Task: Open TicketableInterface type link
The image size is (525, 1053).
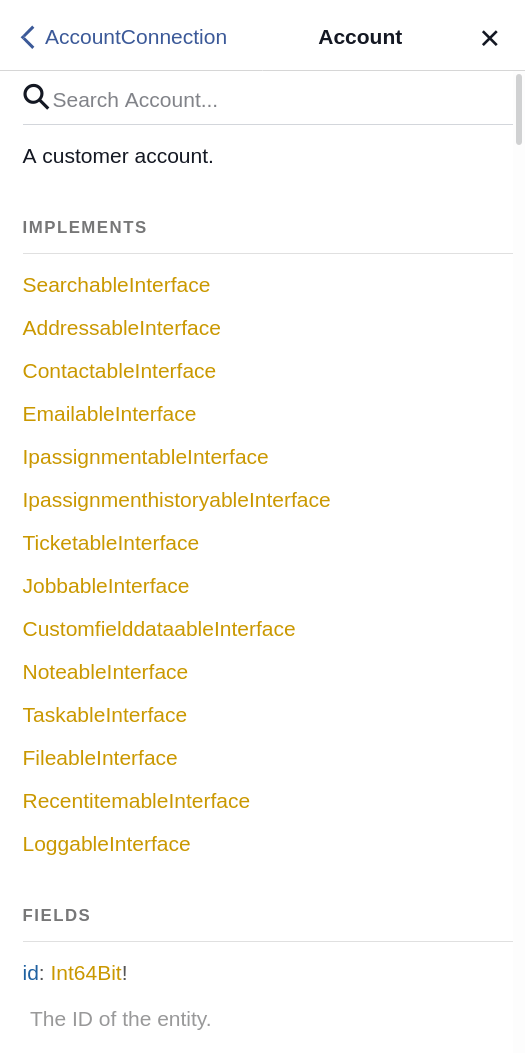Action: [x=111, y=543]
